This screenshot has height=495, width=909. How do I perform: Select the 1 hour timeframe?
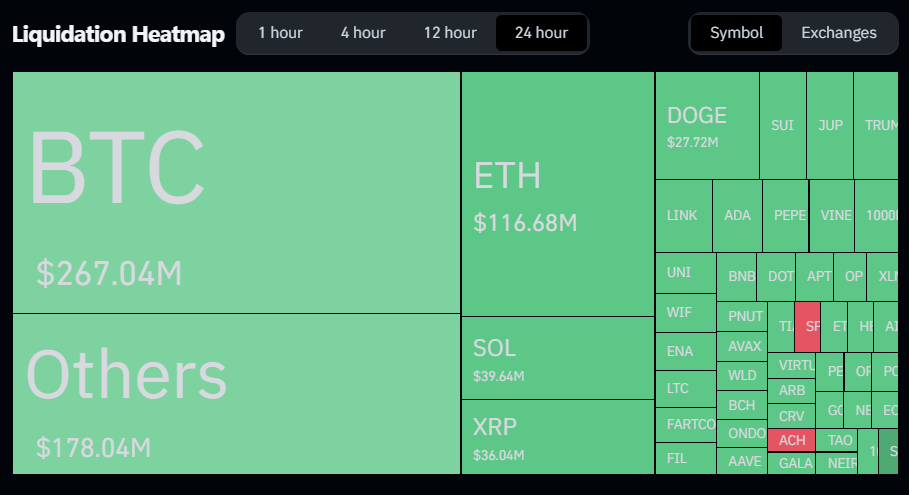(280, 33)
